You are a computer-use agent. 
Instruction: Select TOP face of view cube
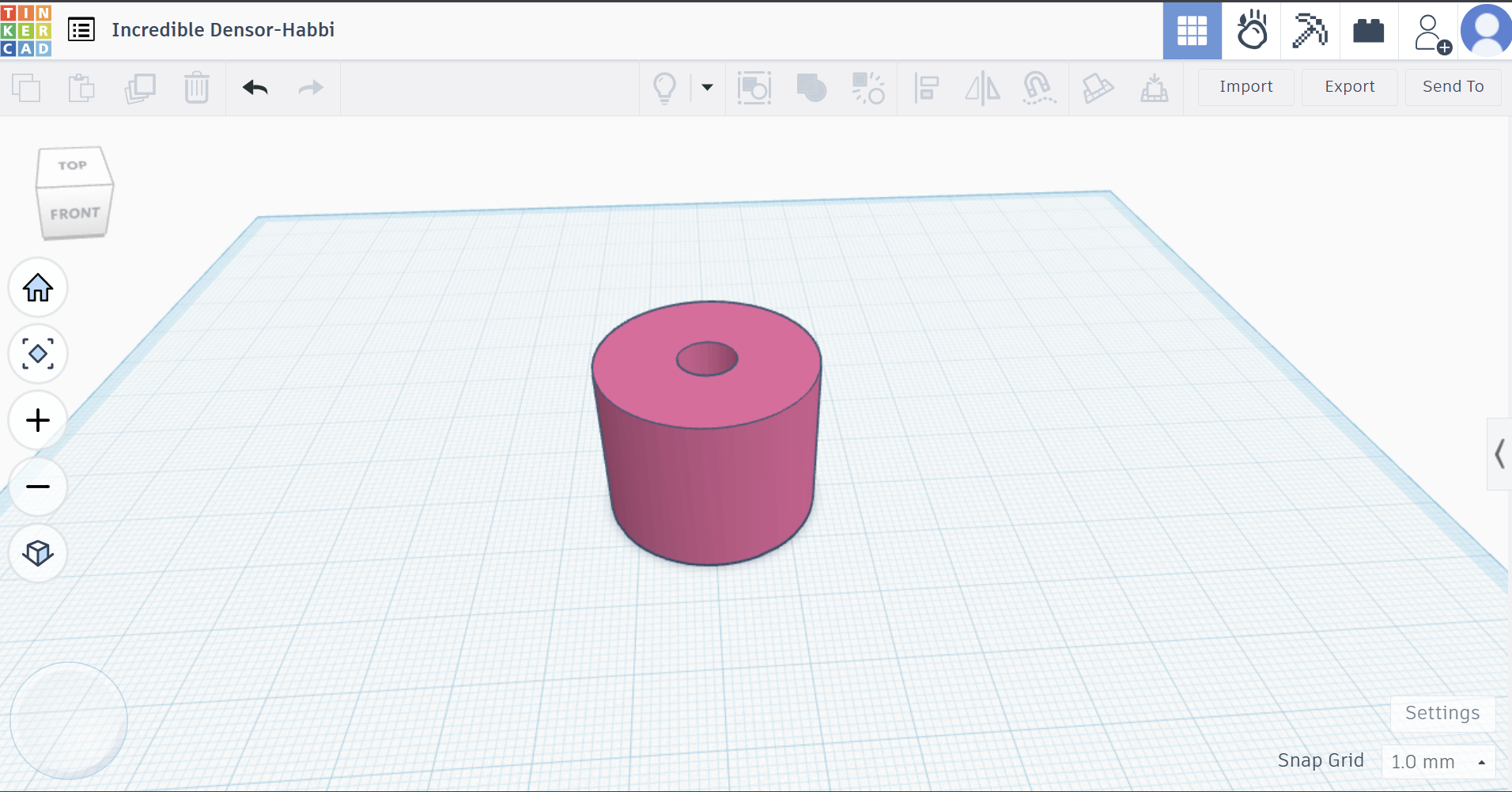73,165
